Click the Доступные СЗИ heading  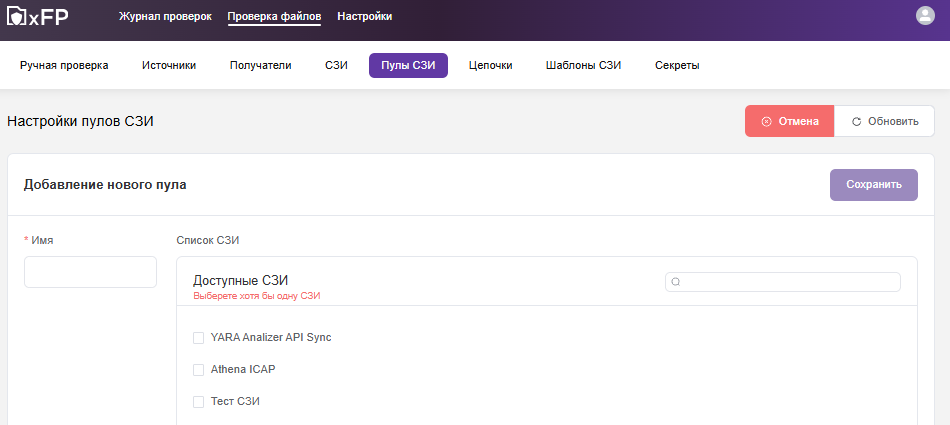pyautogui.click(x=241, y=281)
